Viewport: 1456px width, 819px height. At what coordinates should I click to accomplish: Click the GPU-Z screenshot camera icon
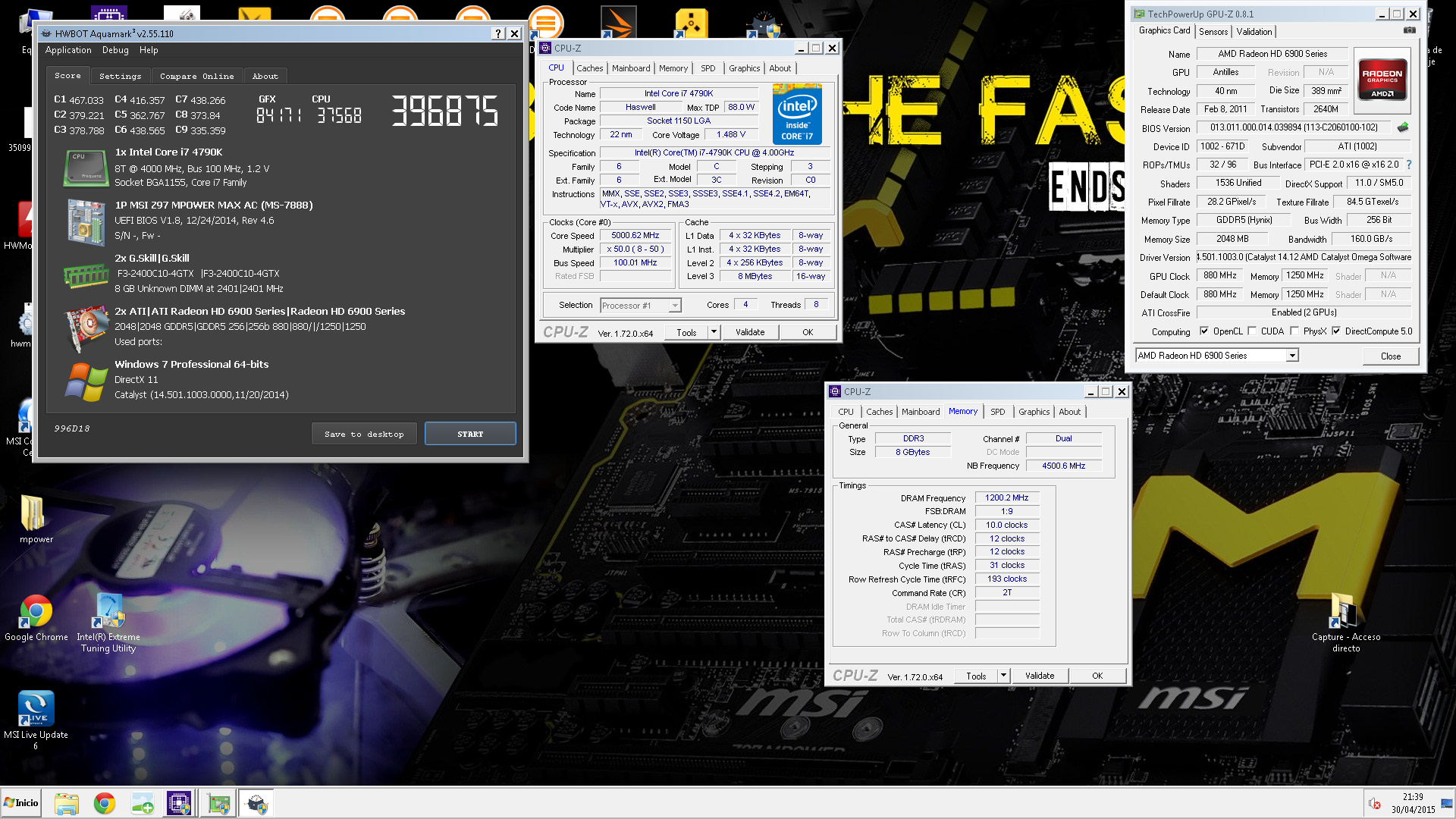point(1409,30)
